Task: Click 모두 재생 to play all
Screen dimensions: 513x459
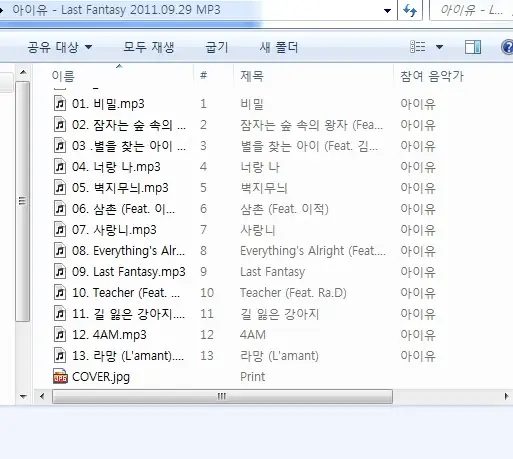Action: [149, 47]
